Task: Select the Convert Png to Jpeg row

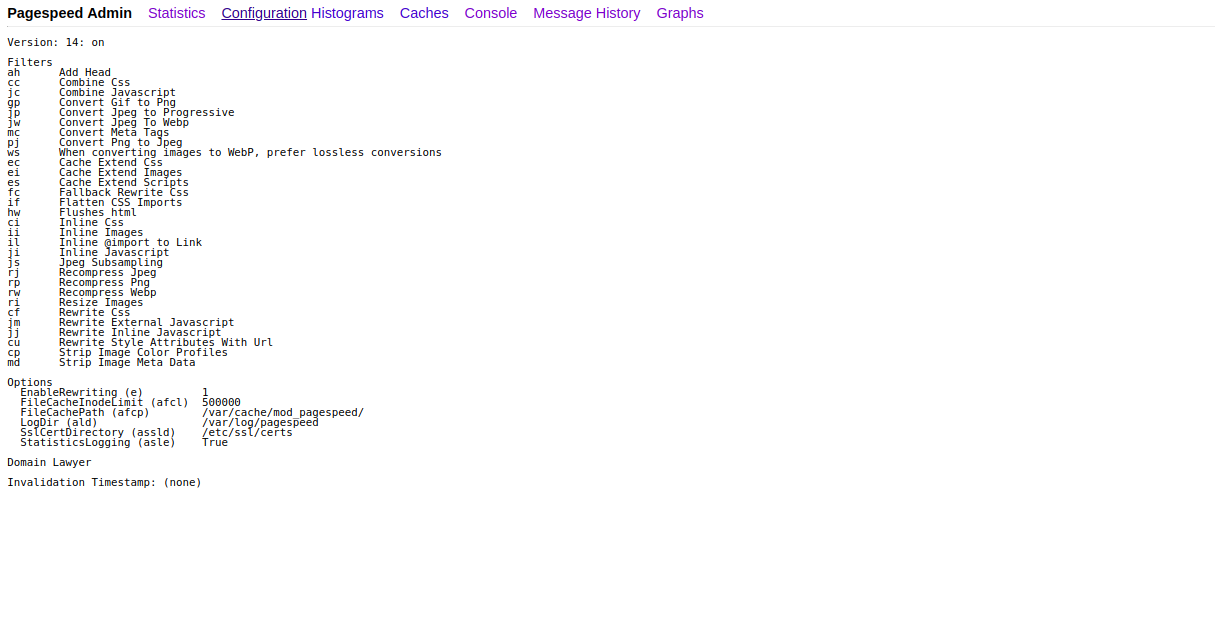Action: click(x=95, y=142)
